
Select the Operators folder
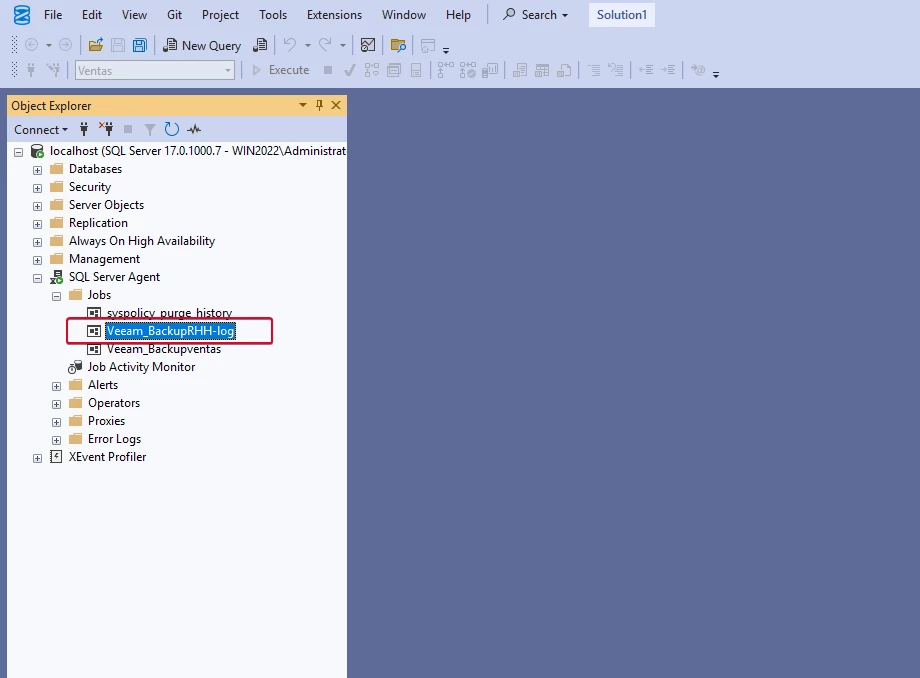(x=114, y=403)
